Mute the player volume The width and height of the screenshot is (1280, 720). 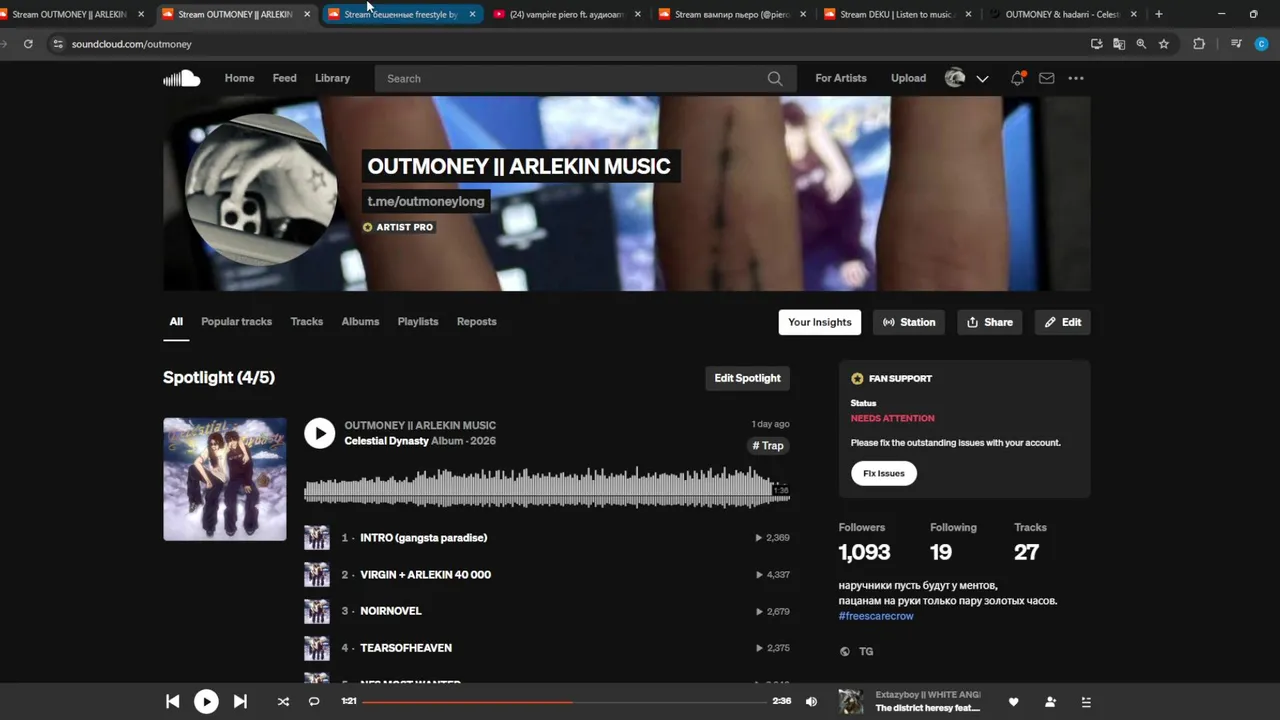pos(811,702)
